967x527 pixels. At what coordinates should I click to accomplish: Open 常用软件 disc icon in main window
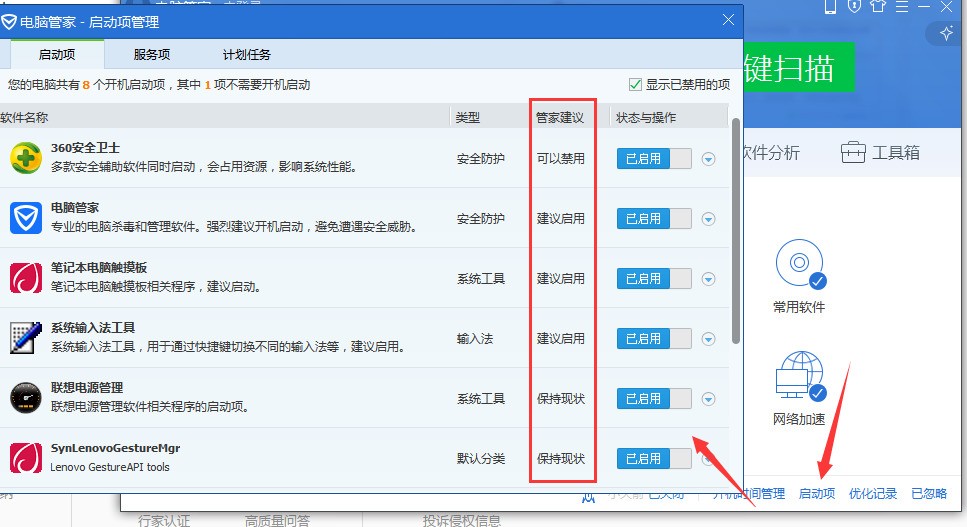point(800,264)
